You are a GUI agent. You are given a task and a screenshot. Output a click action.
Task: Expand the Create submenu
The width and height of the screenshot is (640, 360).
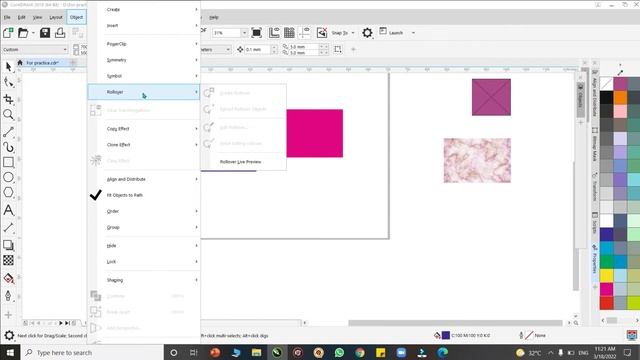pos(144,9)
